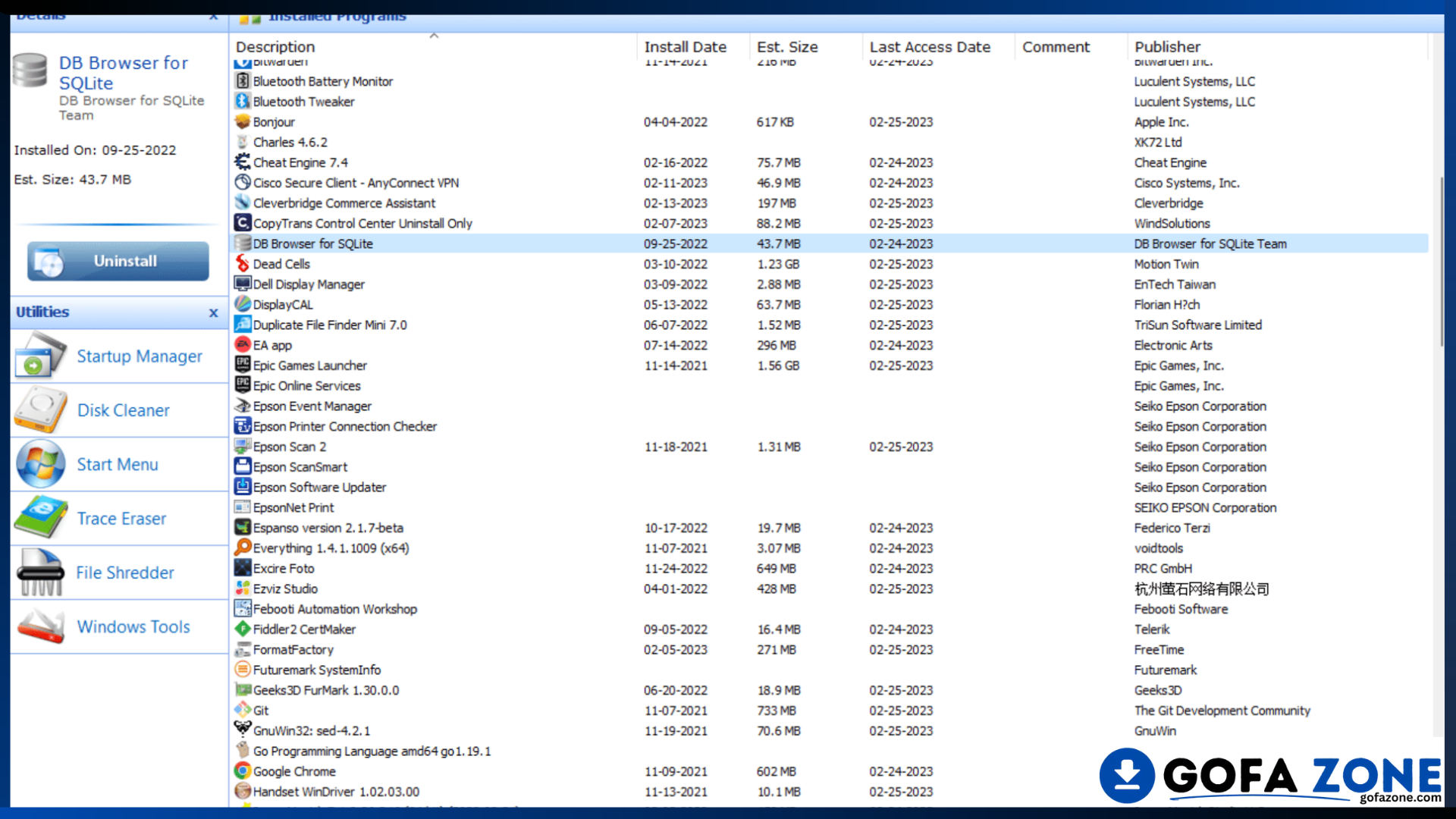Click the Disk Cleaner hard drive icon

40,410
